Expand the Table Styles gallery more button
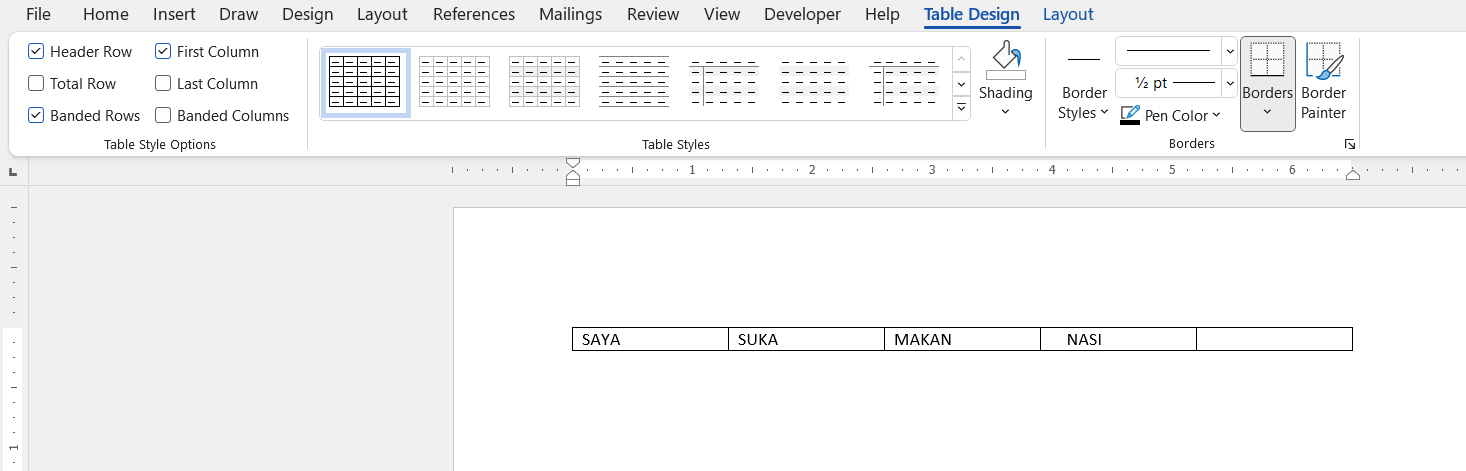The image size is (1466, 471). click(961, 108)
